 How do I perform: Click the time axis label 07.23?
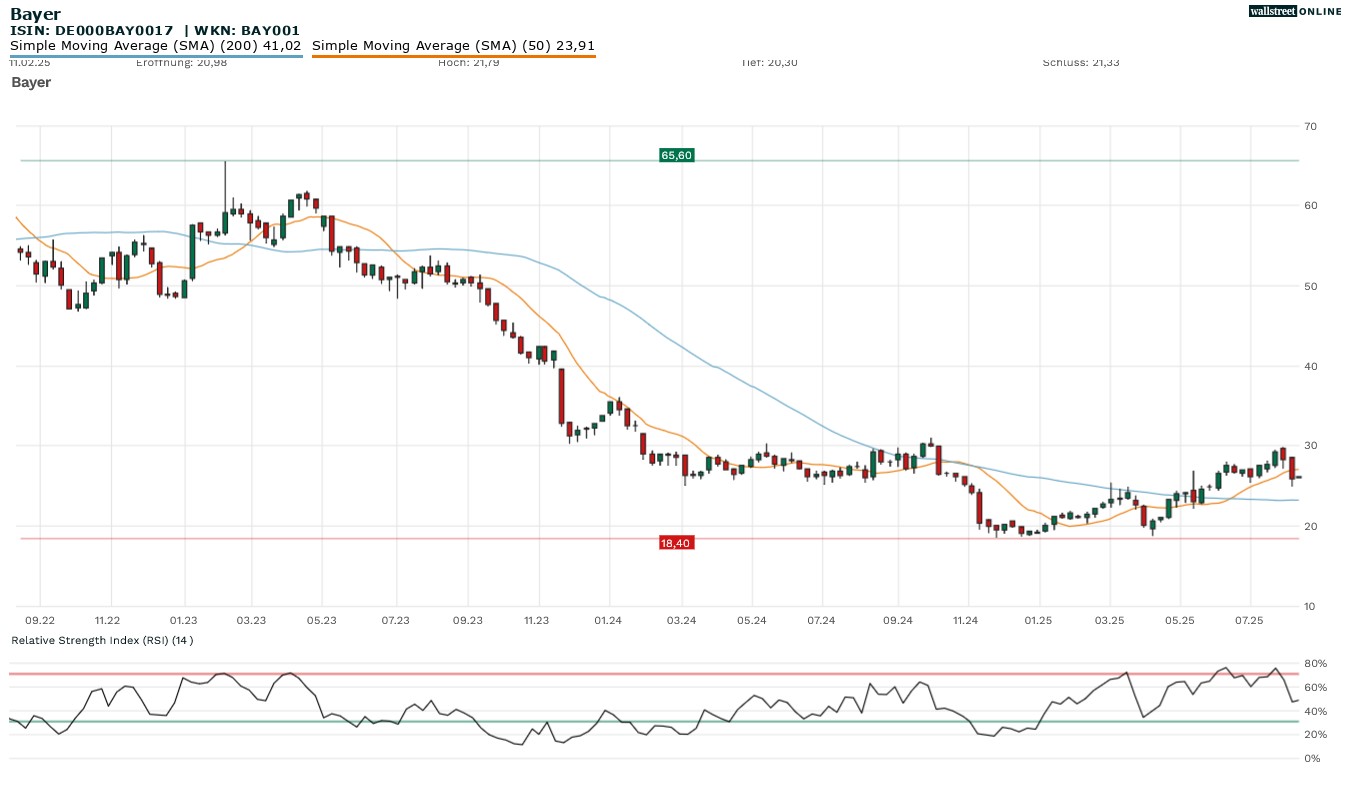click(x=396, y=621)
